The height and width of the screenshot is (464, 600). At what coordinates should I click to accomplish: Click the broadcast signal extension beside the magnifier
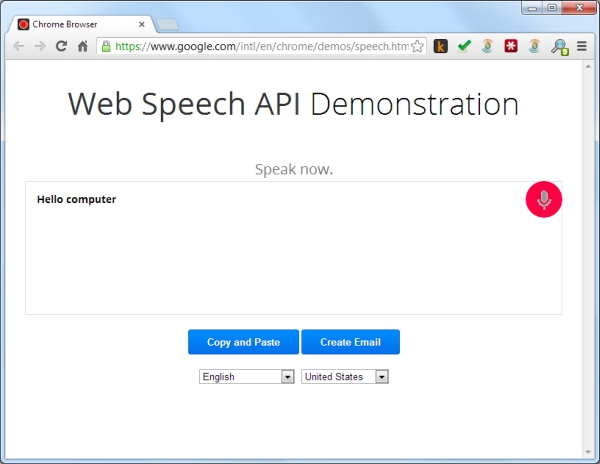[x=535, y=46]
